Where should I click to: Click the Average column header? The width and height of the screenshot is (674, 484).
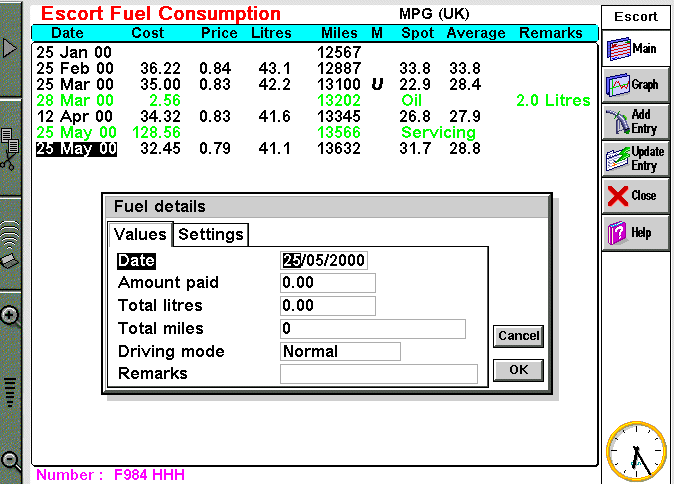pyautogui.click(x=476, y=33)
